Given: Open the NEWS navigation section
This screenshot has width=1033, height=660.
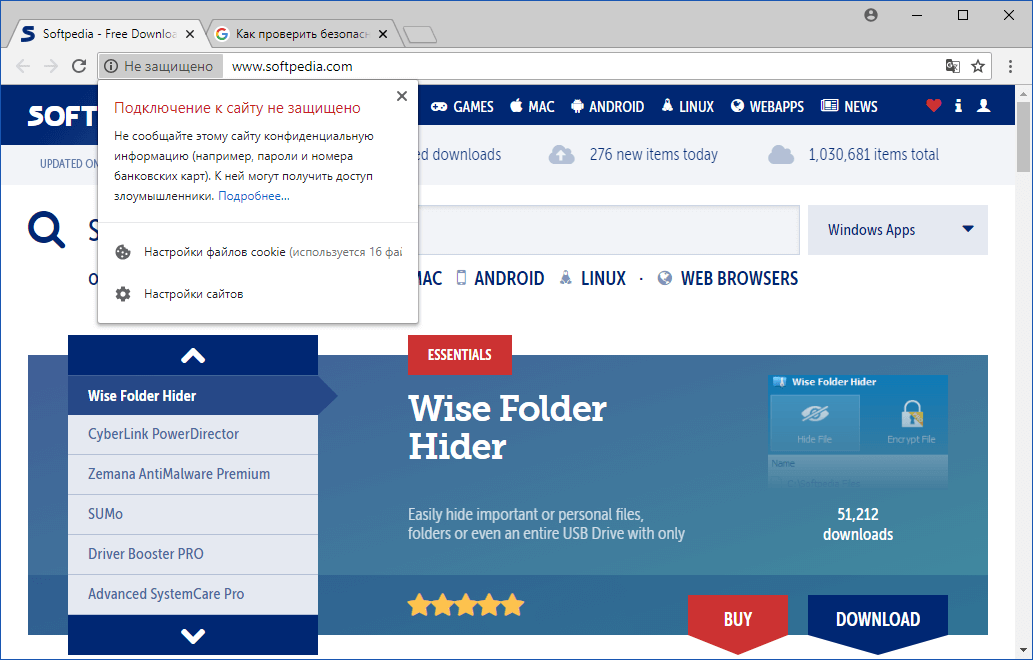Looking at the screenshot, I should (849, 106).
